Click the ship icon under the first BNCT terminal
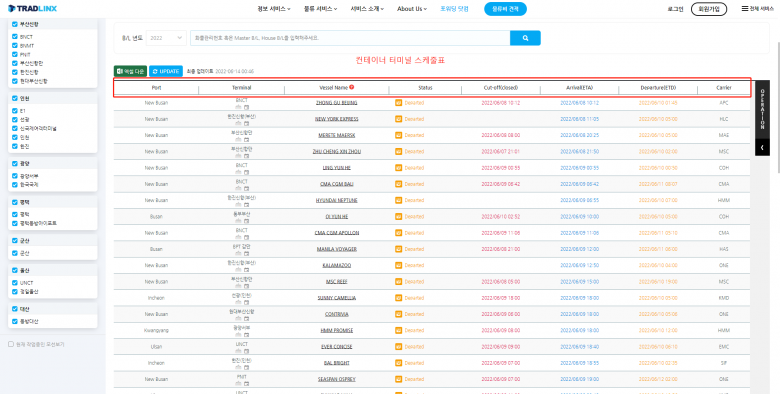780x394 pixels. tap(238, 106)
